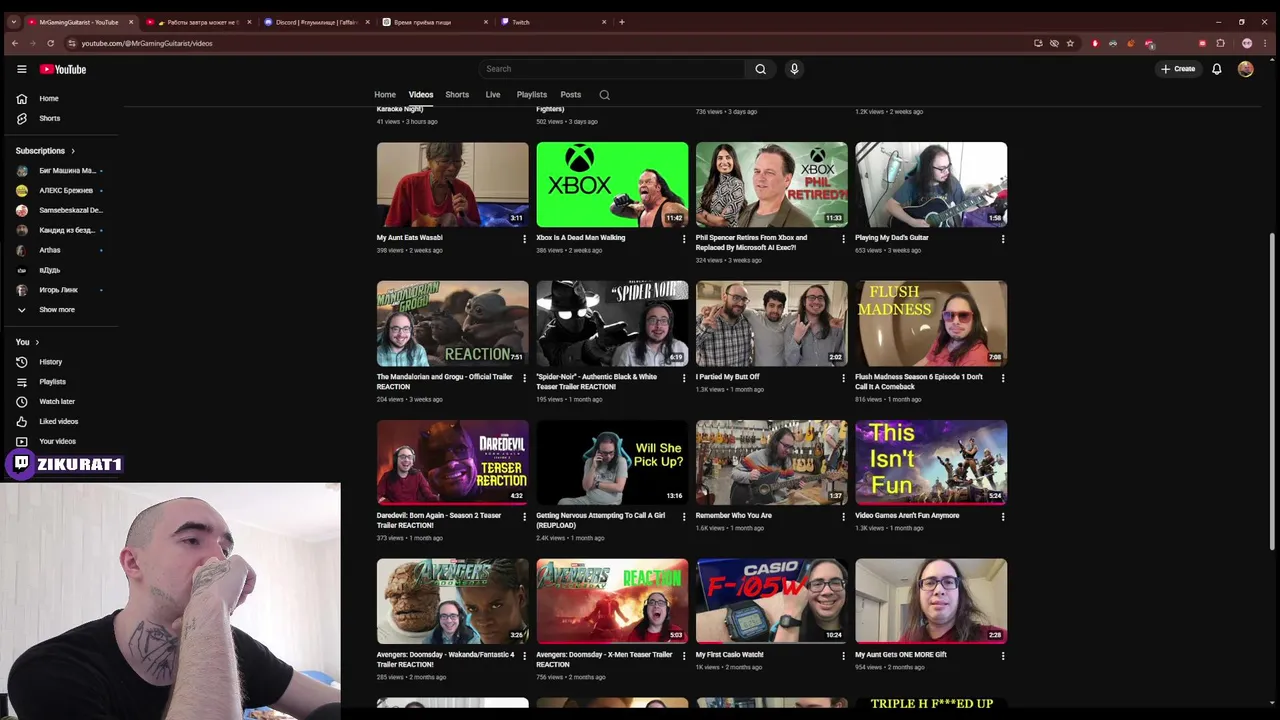Open Avengers Doomsday X-Men reaction thumbnail
Image resolution: width=1280 pixels, height=720 pixels.
(x=612, y=601)
